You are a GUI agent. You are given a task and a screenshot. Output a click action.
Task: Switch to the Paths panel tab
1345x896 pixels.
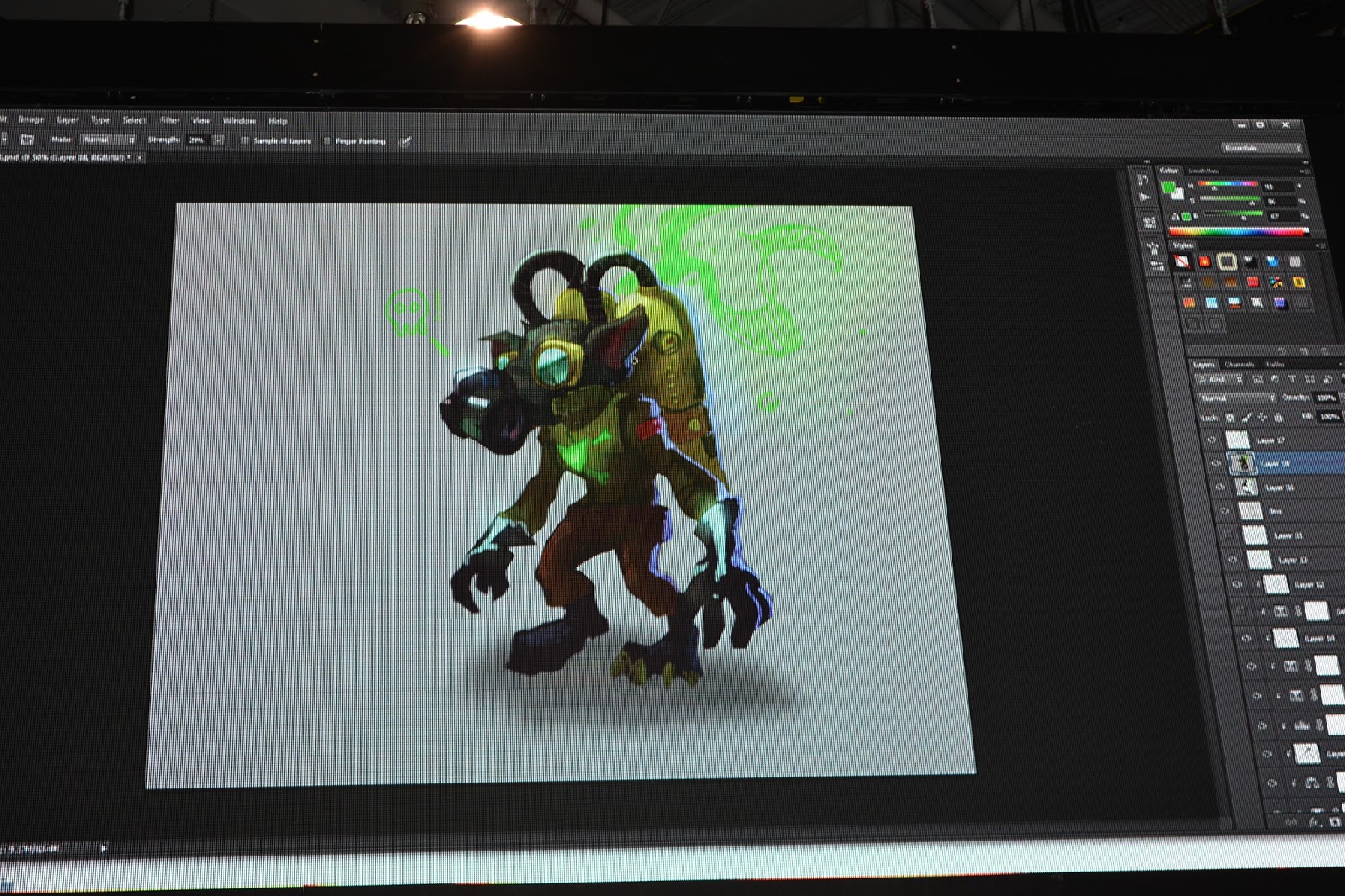tap(1274, 365)
